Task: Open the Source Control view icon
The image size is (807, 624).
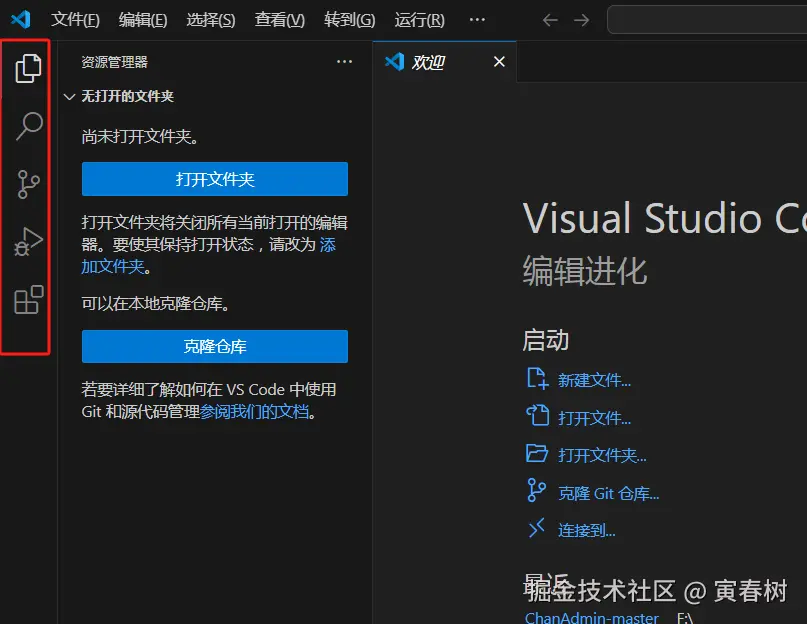Action: [x=28, y=184]
